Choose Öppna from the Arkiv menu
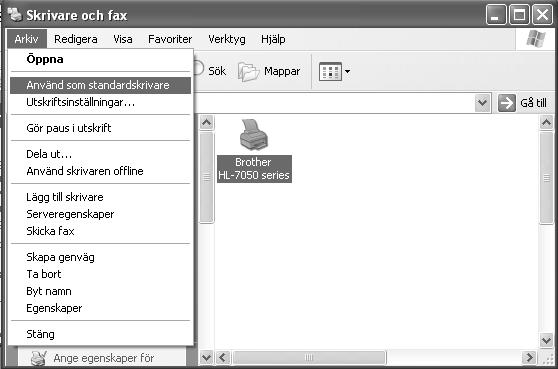 pyautogui.click(x=100, y=59)
